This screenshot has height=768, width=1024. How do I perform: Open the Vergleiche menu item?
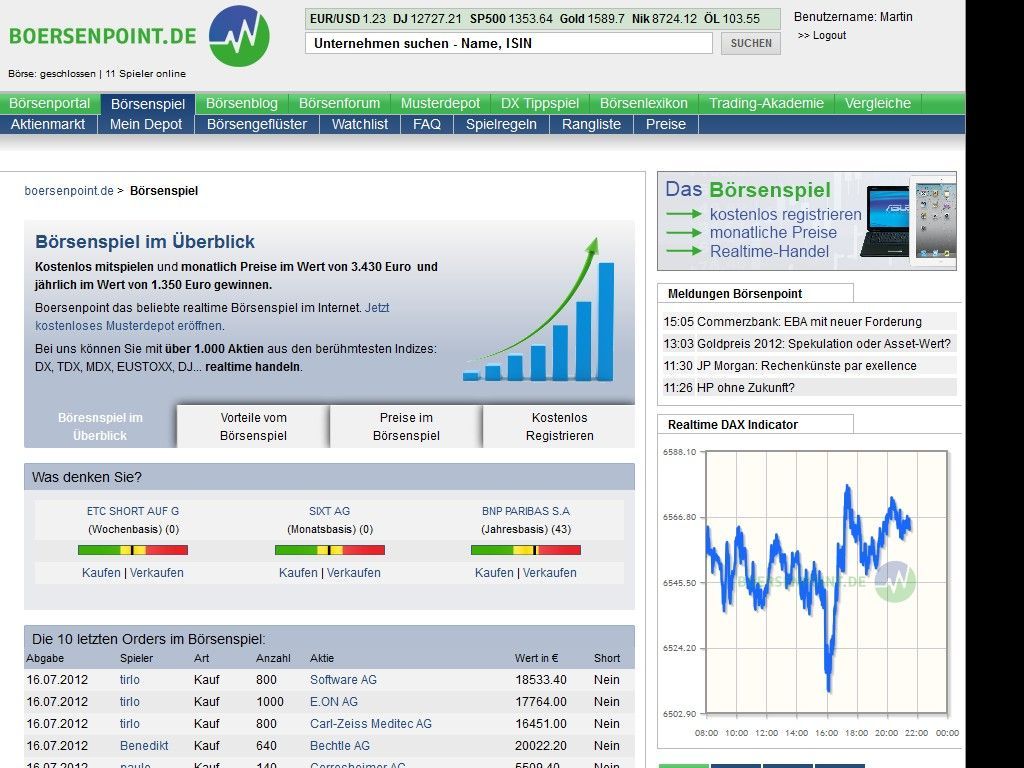[878, 103]
